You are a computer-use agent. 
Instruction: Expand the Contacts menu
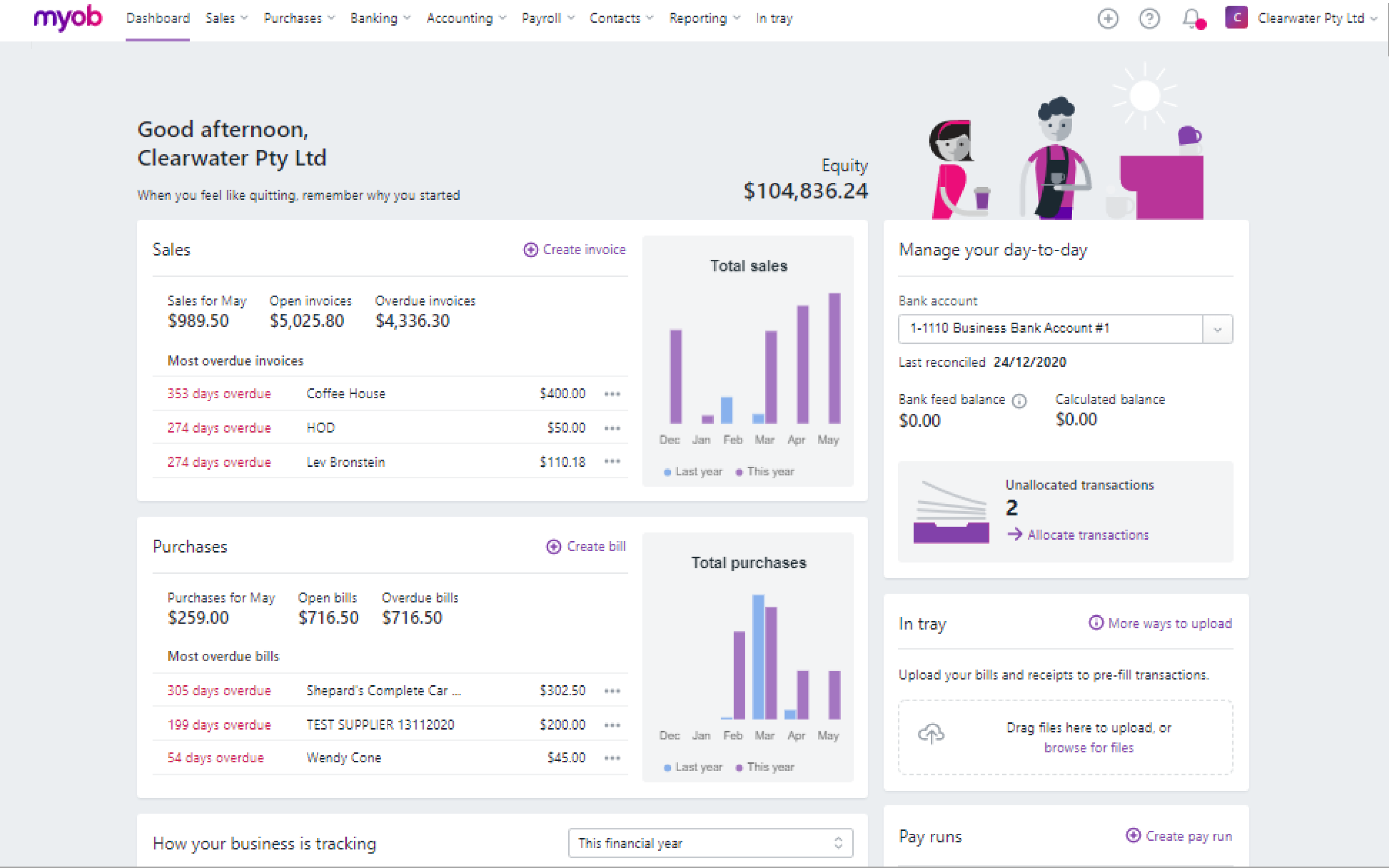pos(621,18)
